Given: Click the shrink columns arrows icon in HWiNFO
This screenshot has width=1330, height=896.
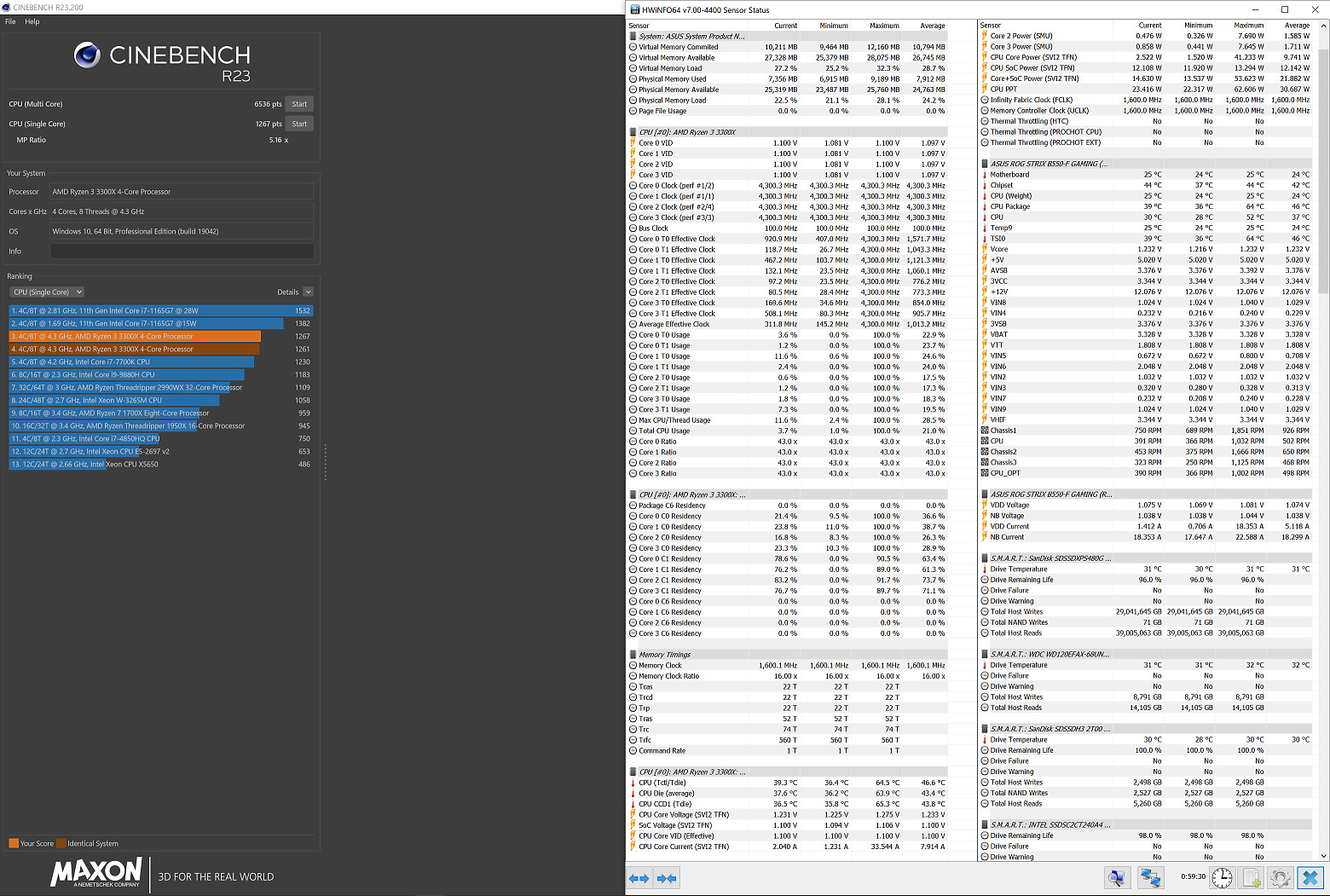Looking at the screenshot, I should coord(668,878).
